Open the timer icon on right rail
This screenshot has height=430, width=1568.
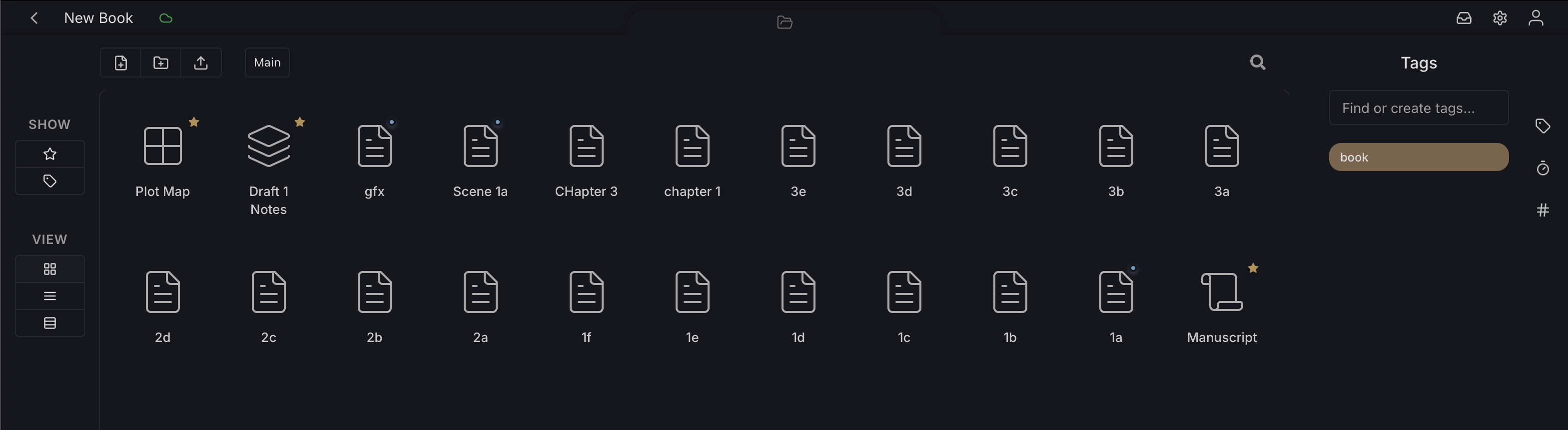1543,168
